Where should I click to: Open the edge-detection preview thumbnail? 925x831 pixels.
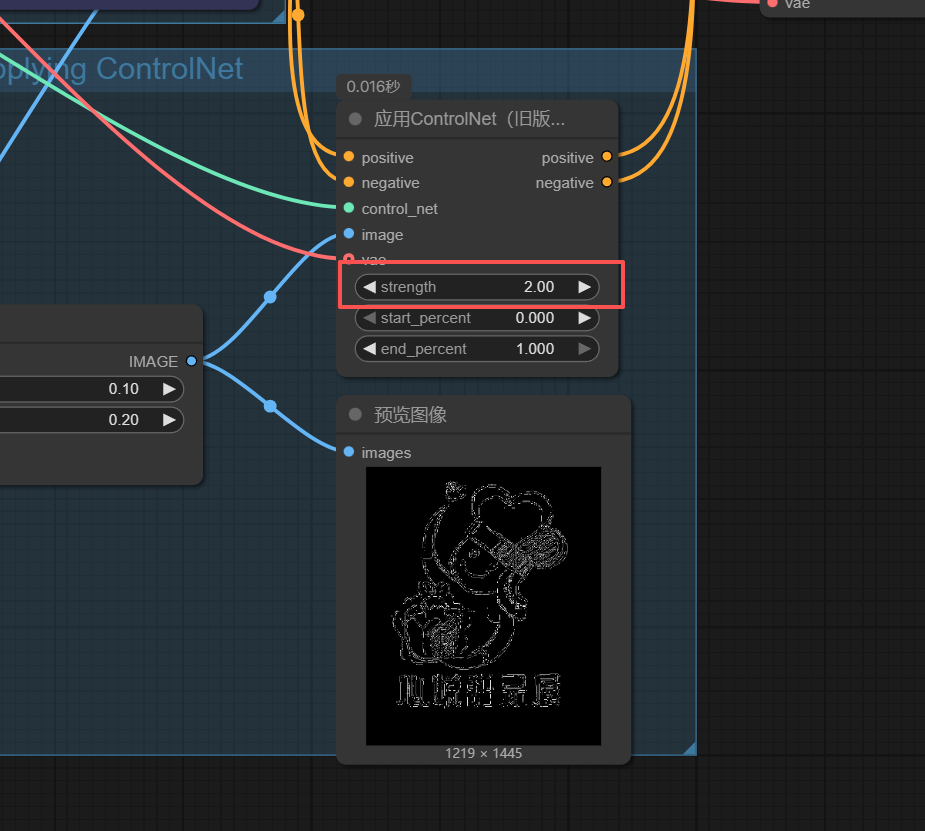pos(483,606)
